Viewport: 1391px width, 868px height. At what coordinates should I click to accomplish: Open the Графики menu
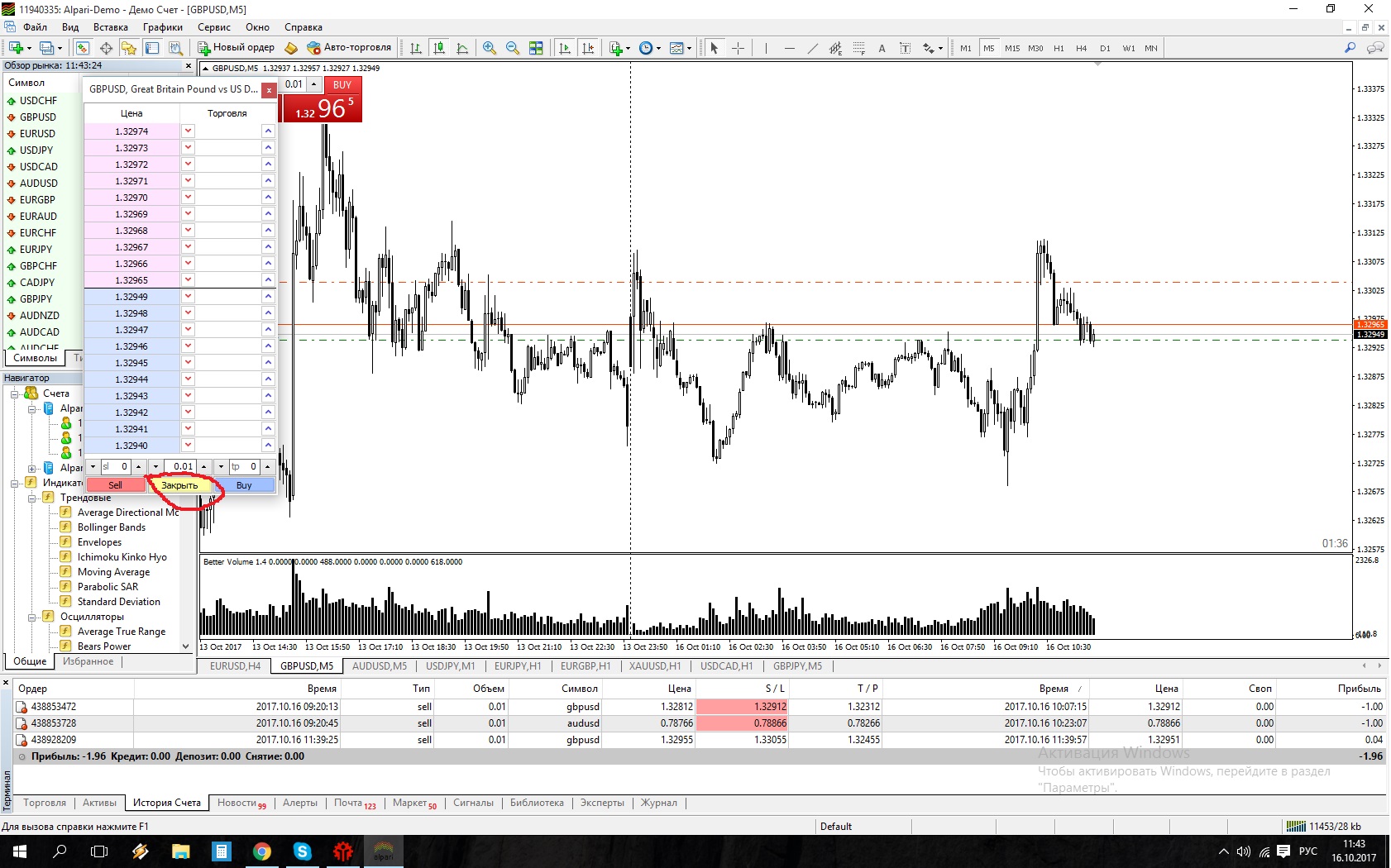point(162,27)
